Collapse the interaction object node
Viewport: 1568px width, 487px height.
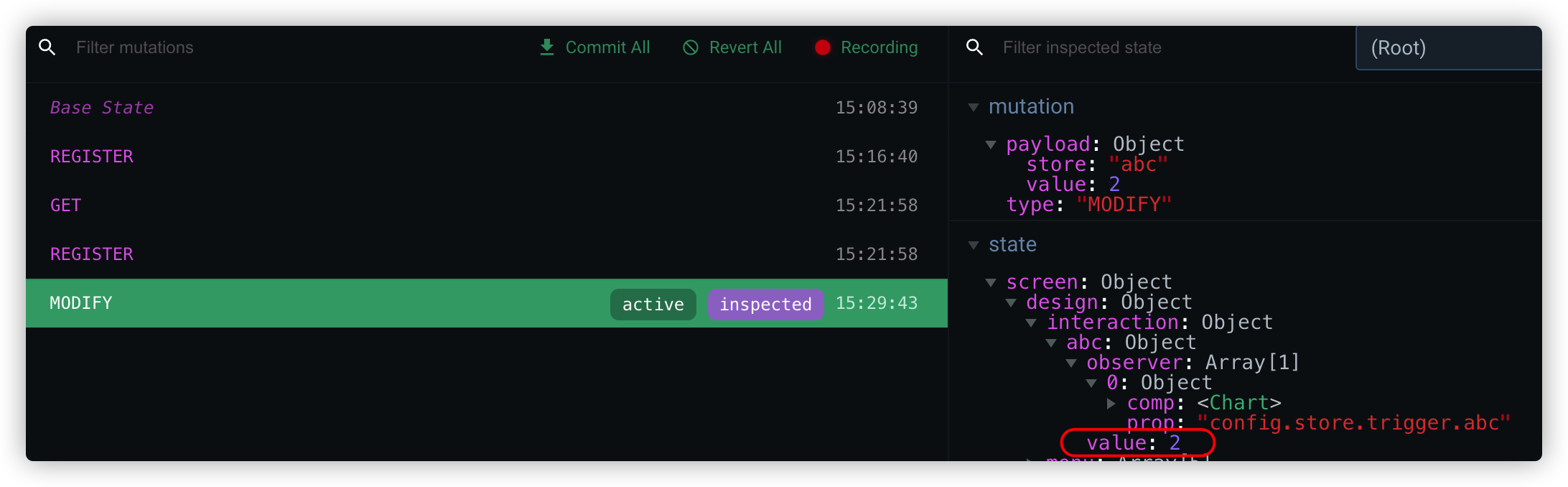1031,323
